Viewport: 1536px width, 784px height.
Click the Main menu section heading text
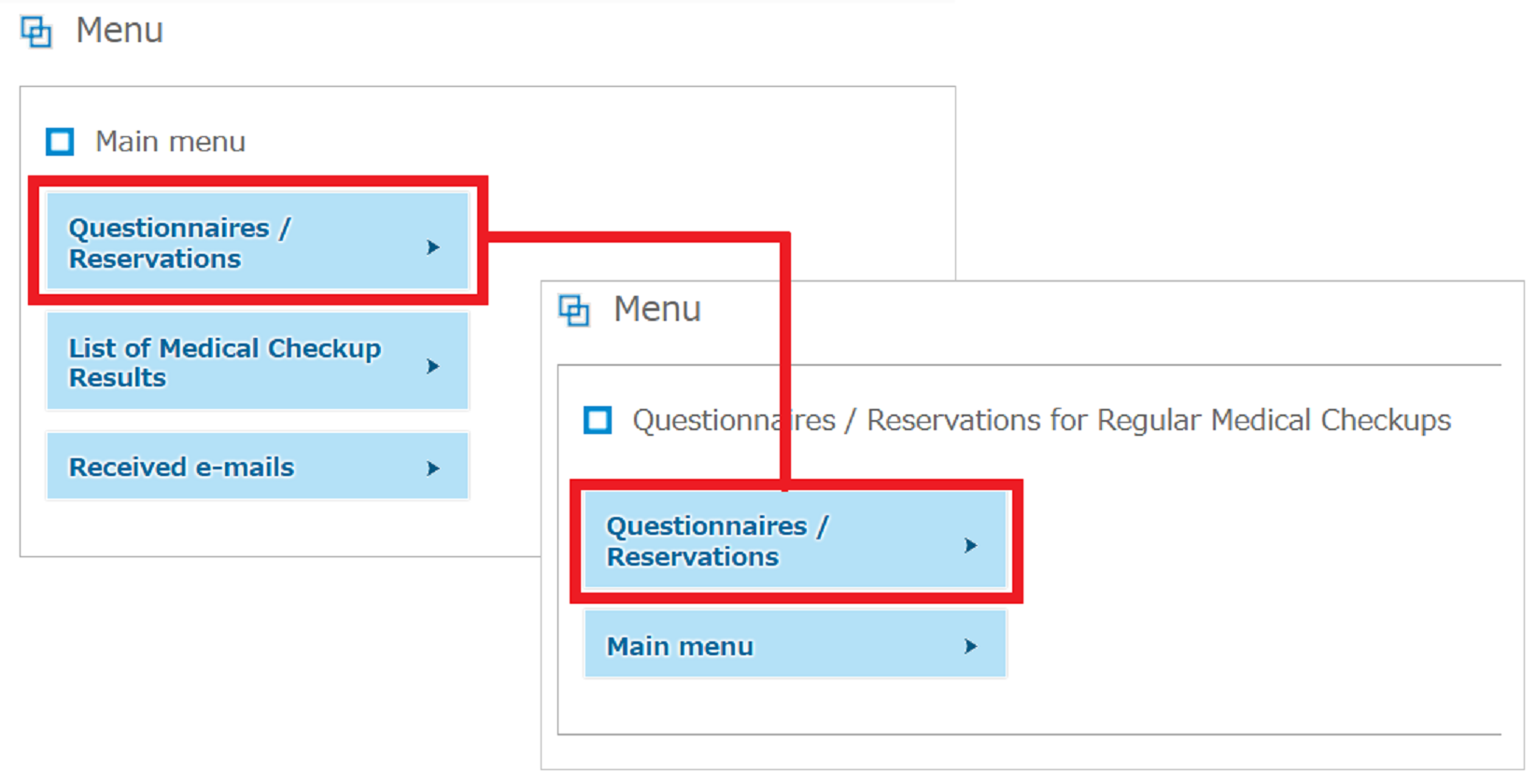point(171,142)
